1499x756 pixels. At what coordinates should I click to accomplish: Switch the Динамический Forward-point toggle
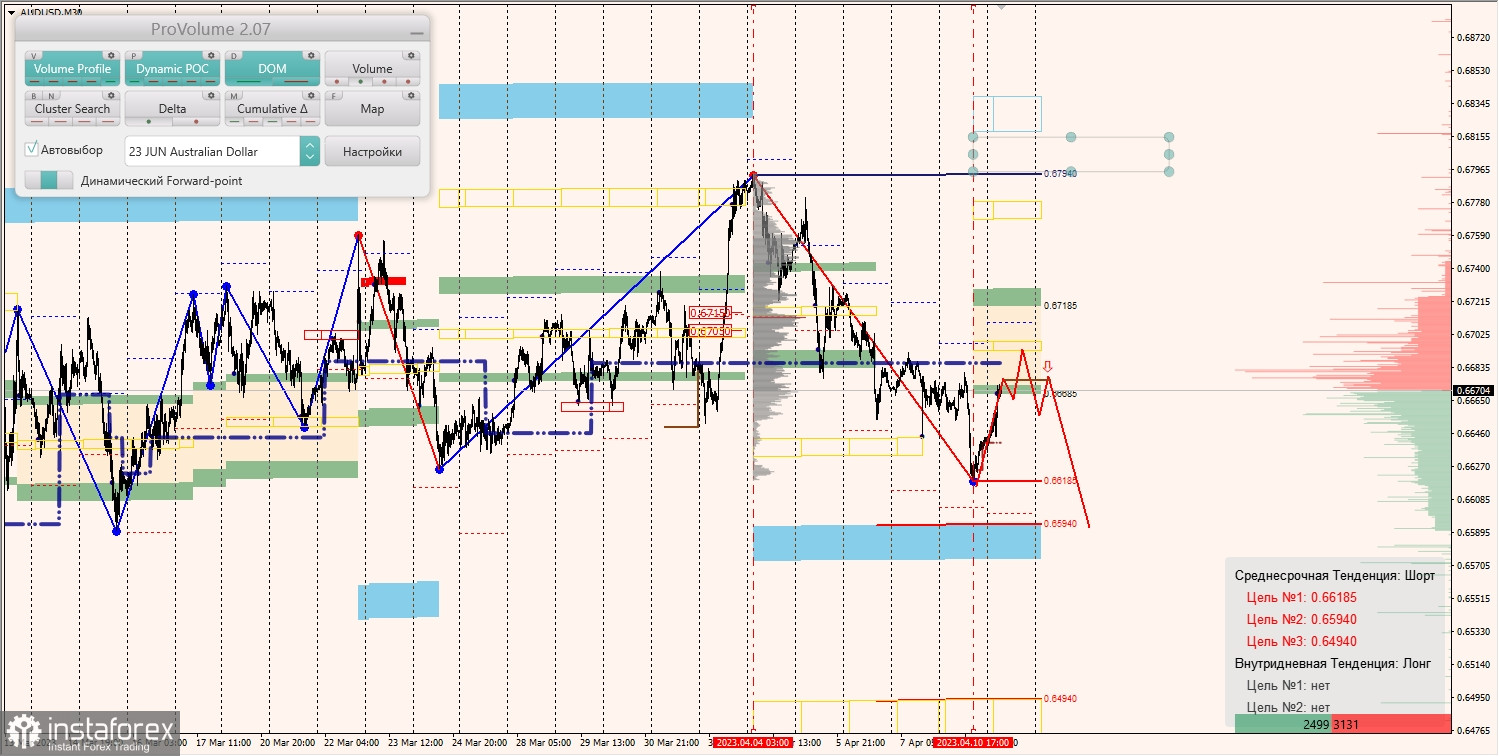tap(49, 181)
